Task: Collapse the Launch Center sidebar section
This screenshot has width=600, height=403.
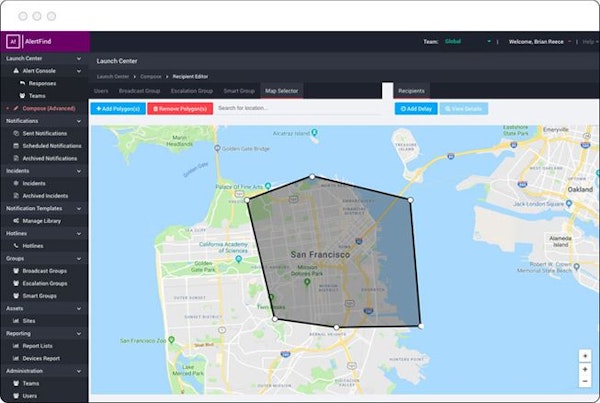Action: (78, 59)
